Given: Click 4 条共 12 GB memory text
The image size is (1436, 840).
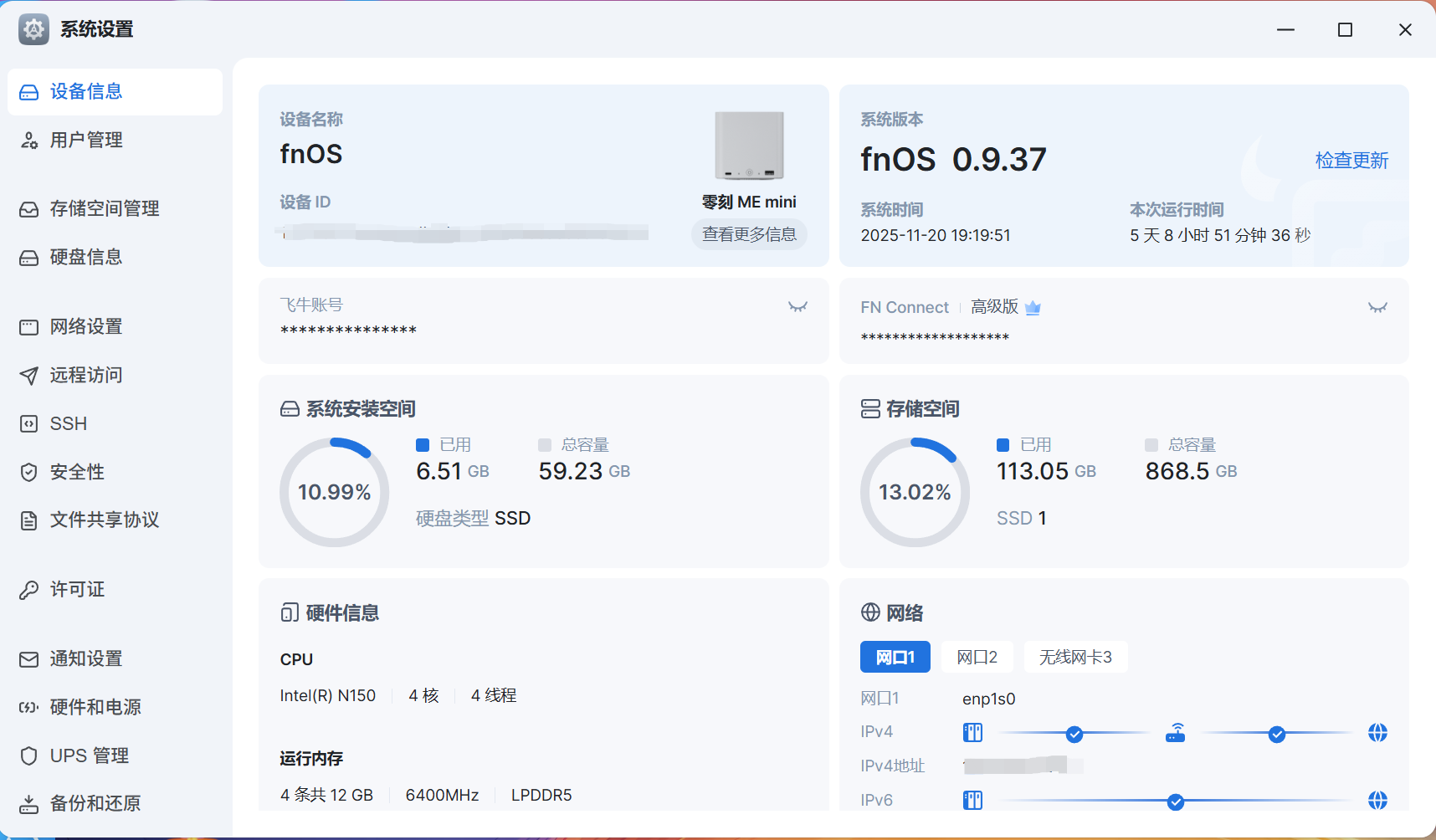Looking at the screenshot, I should pyautogui.click(x=327, y=795).
